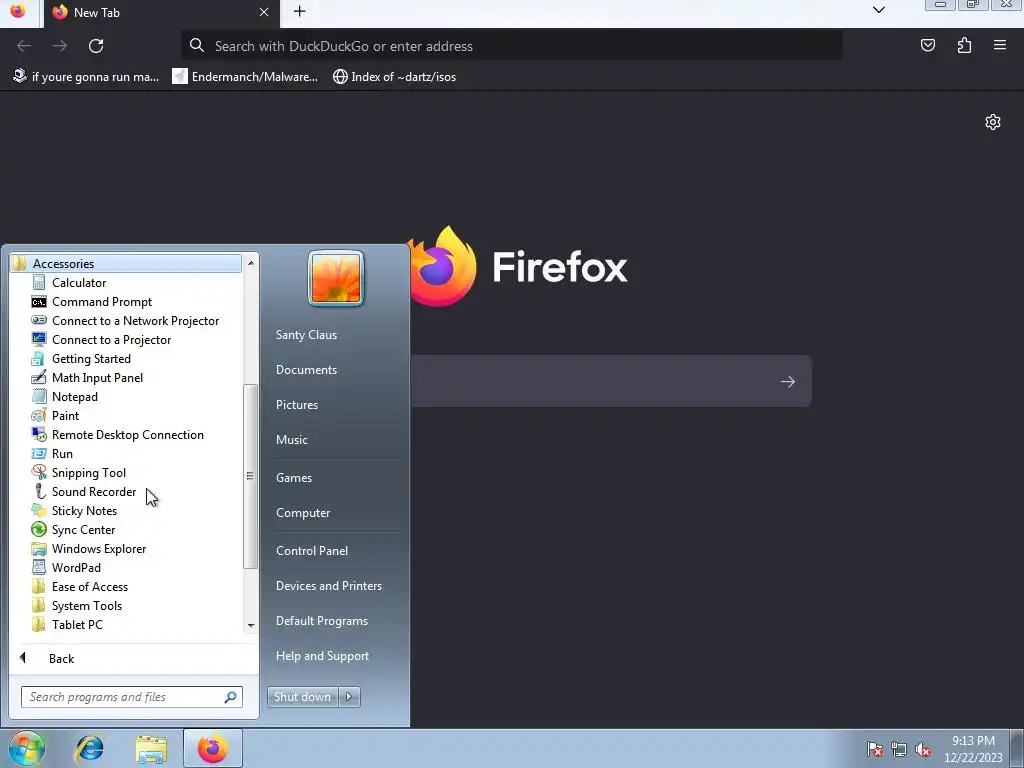Screen dimensions: 1024x768
Task: Open Default Programs
Action: coord(321,621)
